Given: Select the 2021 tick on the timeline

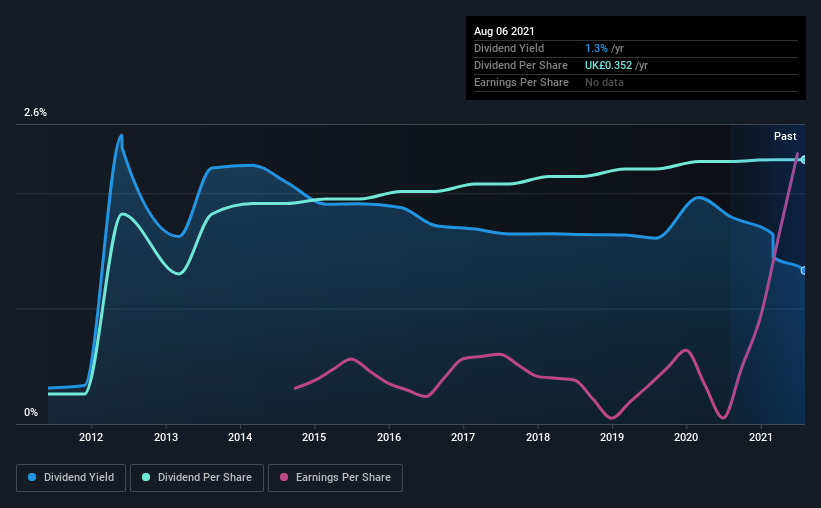Looking at the screenshot, I should click(x=760, y=437).
